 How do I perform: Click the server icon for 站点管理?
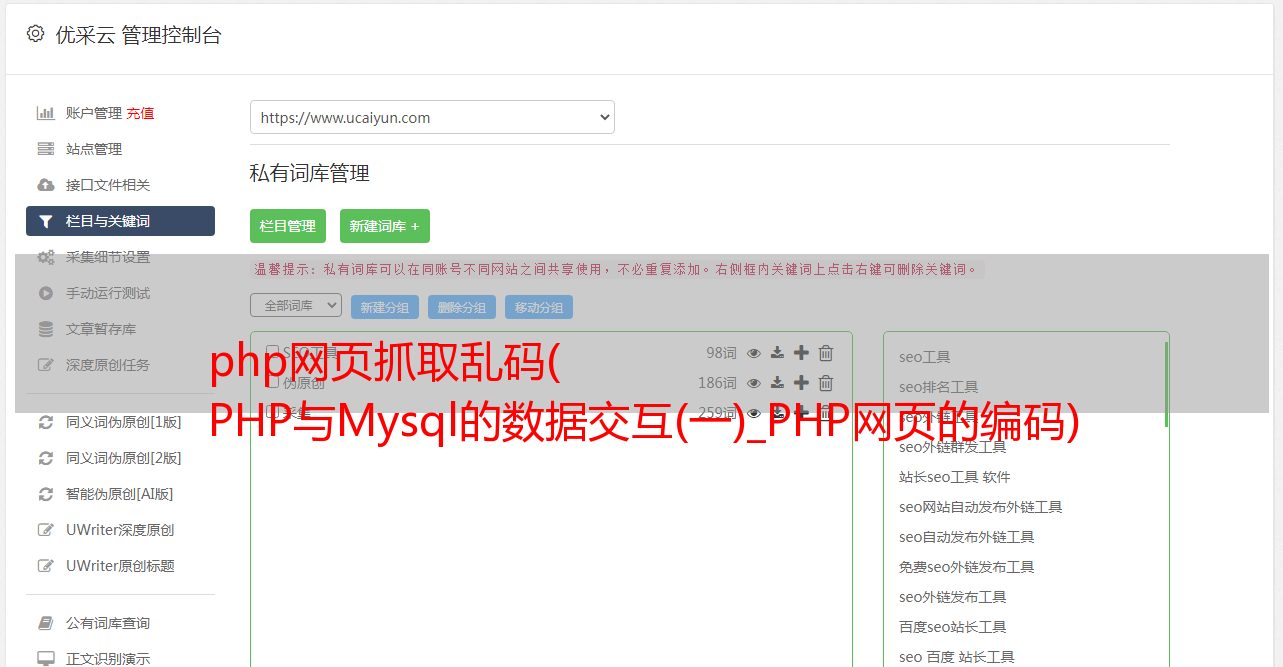tap(46, 149)
